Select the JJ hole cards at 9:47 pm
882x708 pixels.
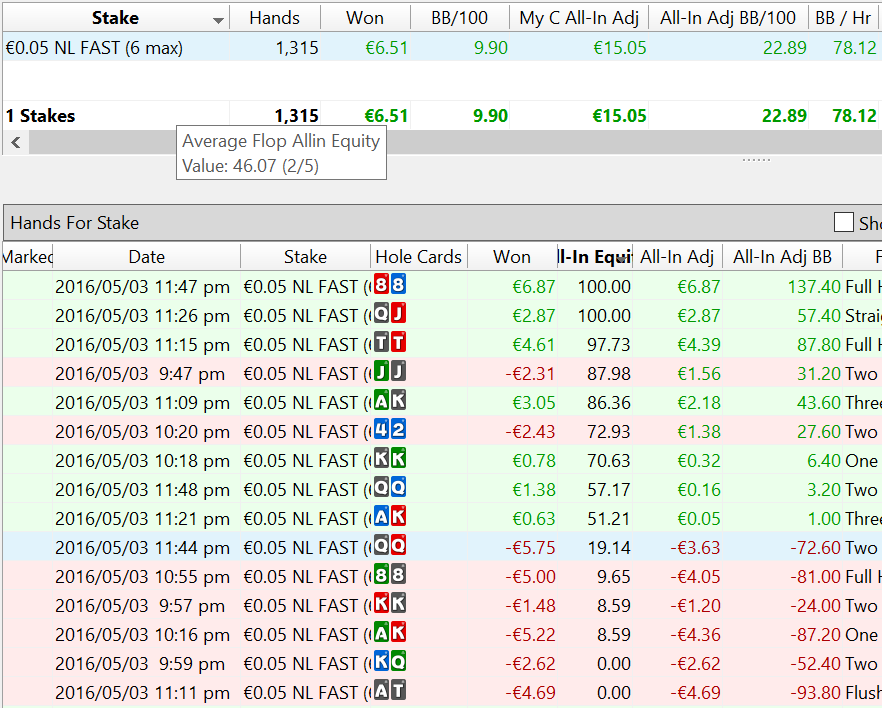click(390, 372)
